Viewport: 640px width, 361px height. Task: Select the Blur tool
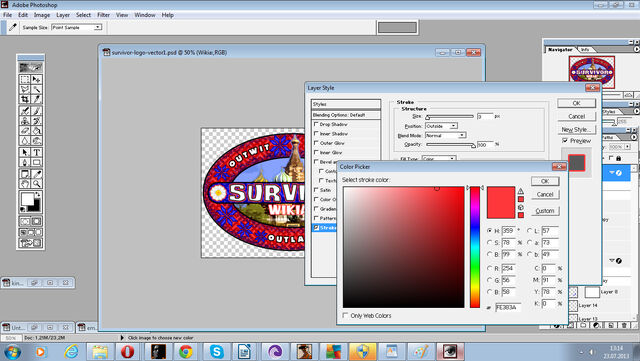tap(25, 141)
